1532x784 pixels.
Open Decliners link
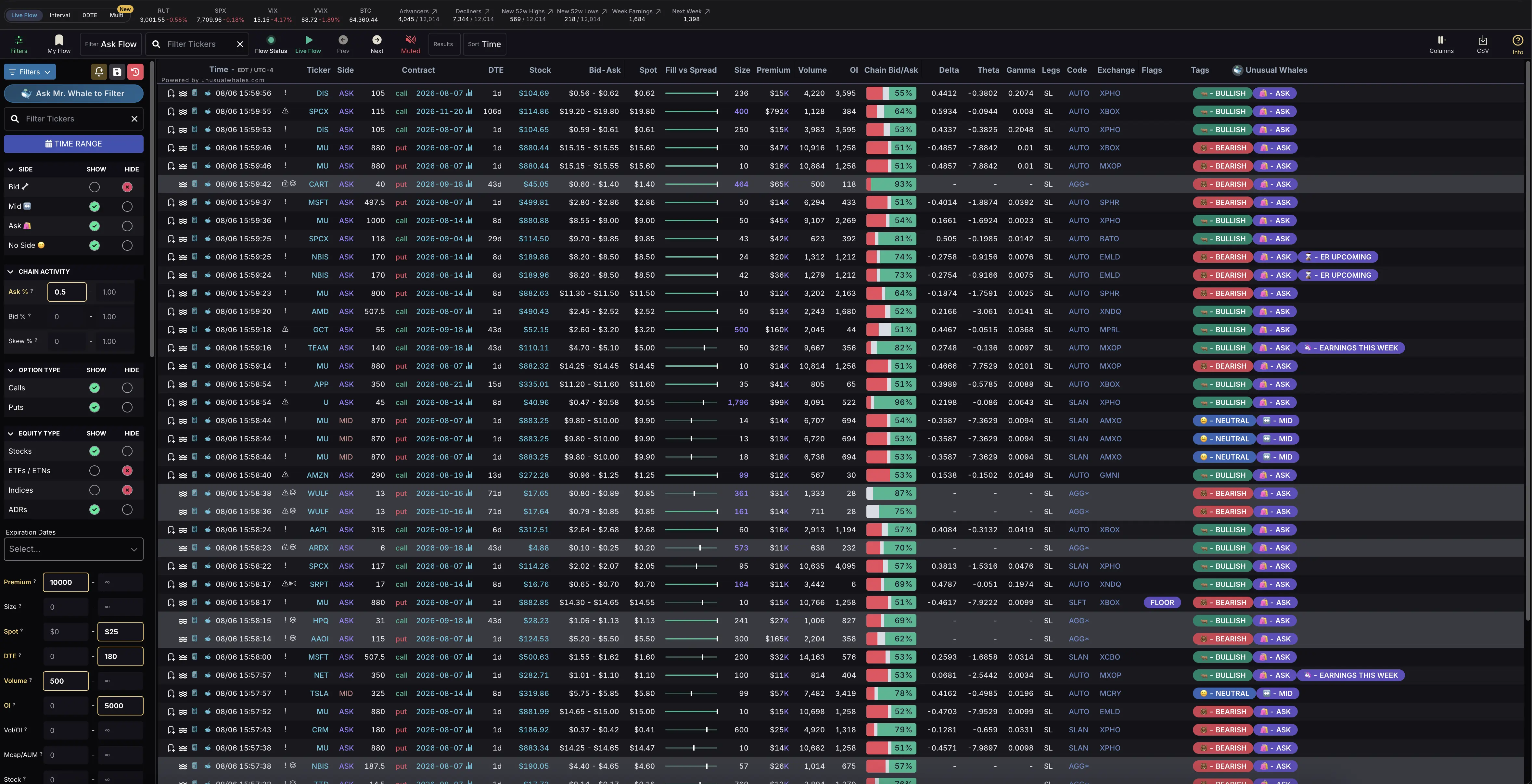tap(472, 11)
